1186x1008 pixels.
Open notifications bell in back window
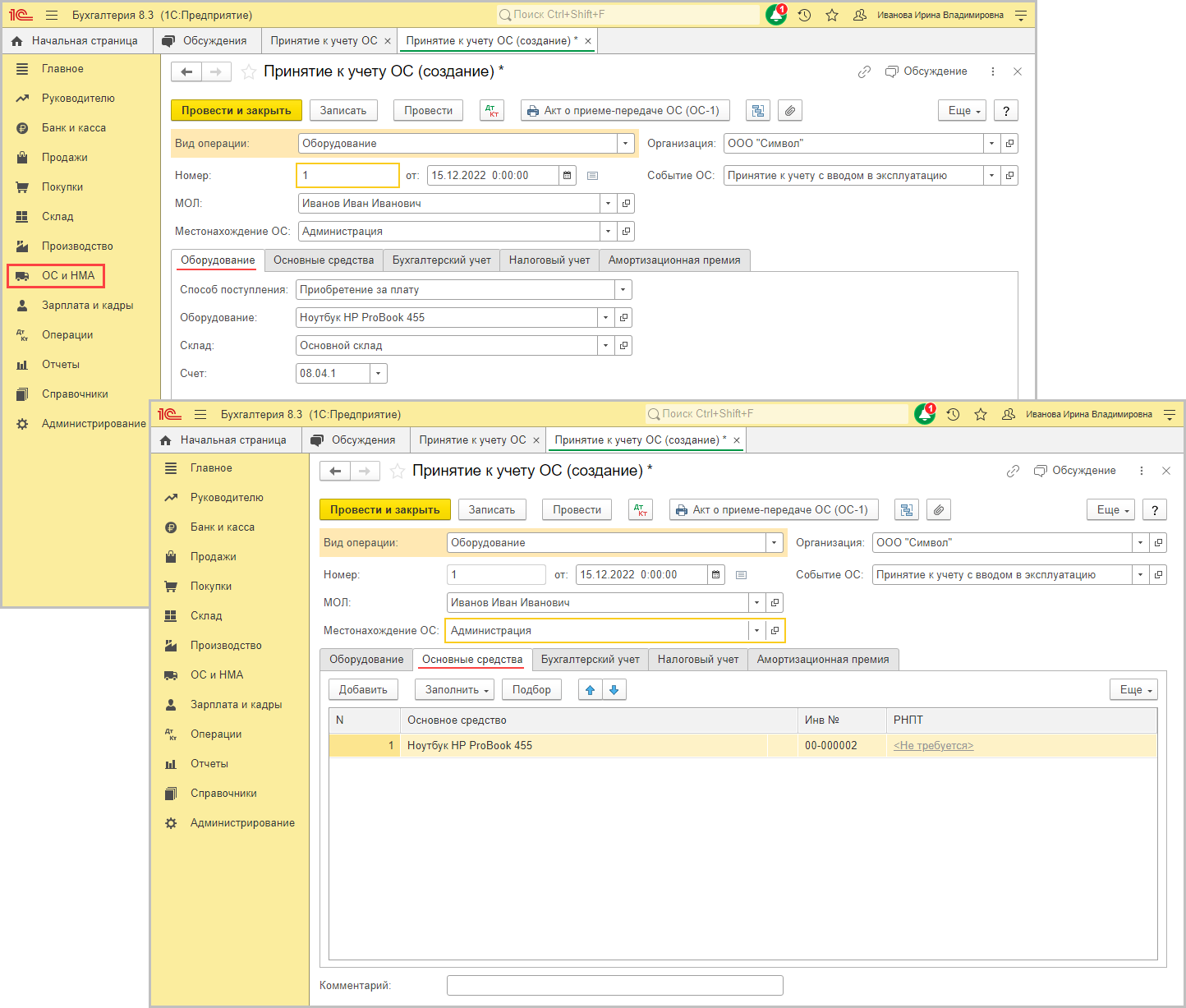[775, 15]
